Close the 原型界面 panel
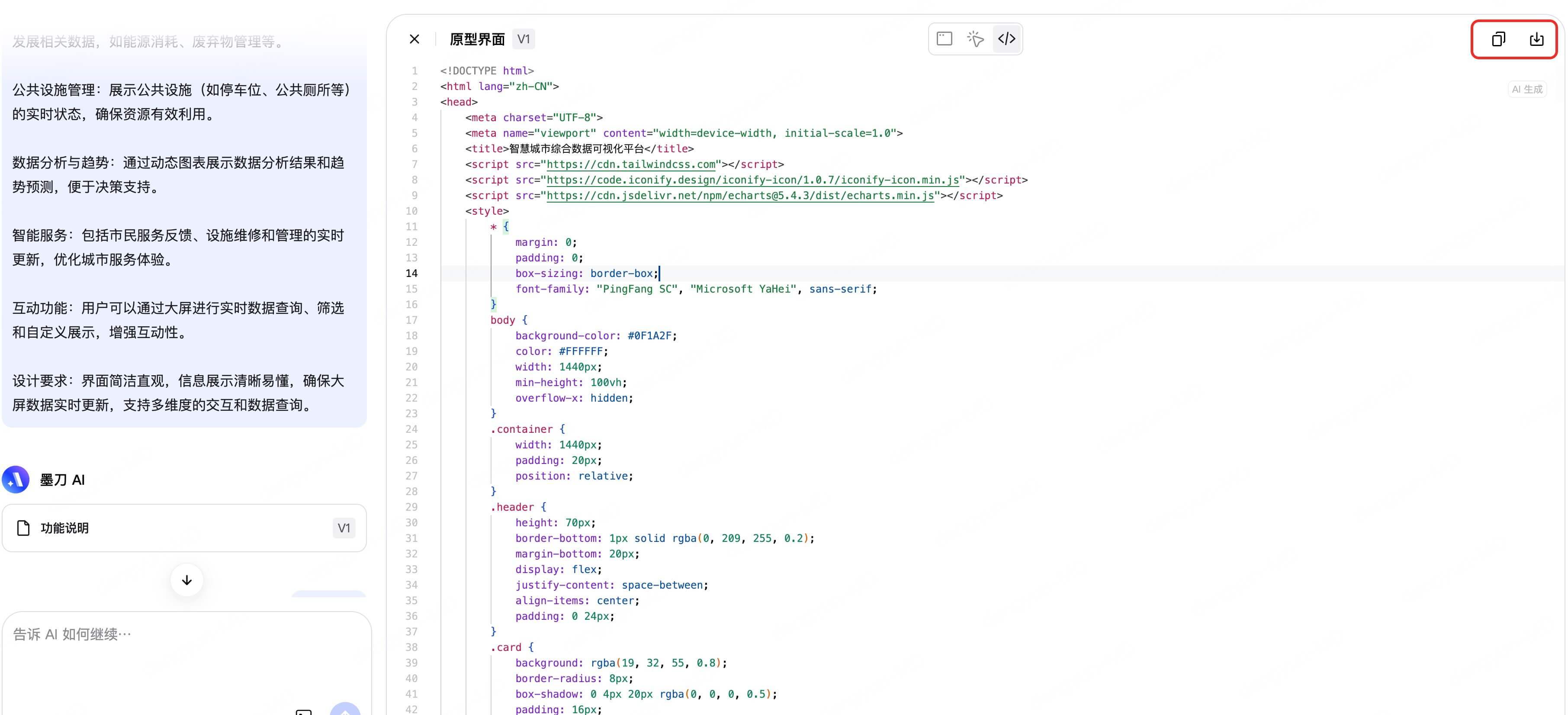This screenshot has height=715, width=1568. [414, 39]
